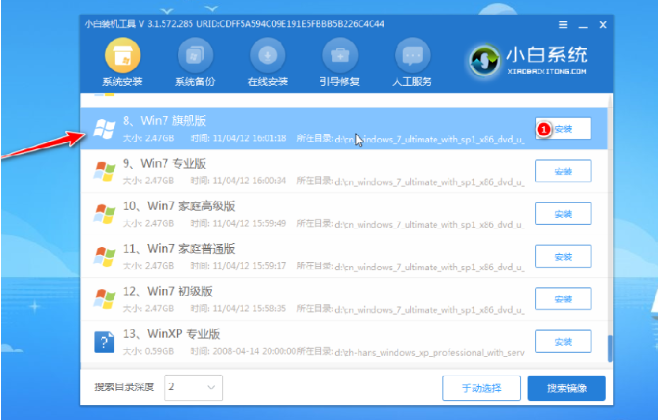
Task: Click WinXP path d:\zh-hans_windows_xp_professional text
Action: point(430,352)
